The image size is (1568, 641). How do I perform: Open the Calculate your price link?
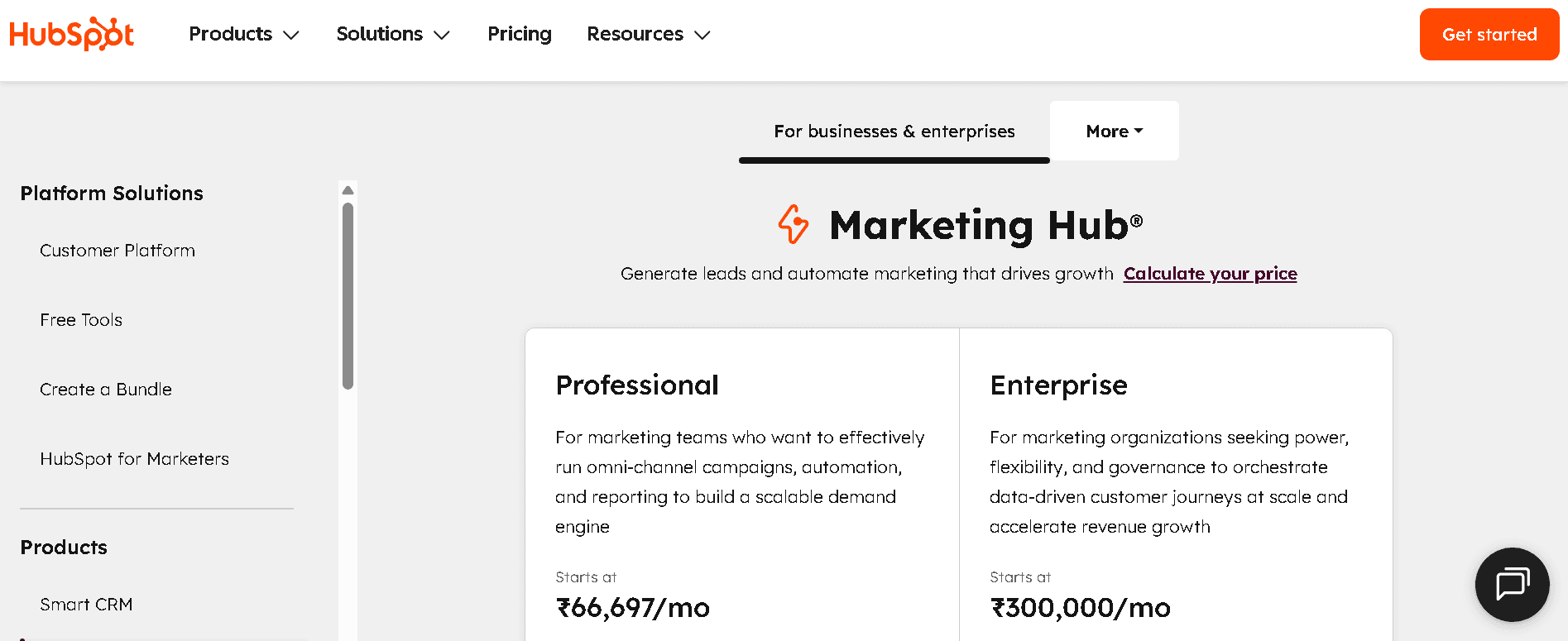point(1210,273)
